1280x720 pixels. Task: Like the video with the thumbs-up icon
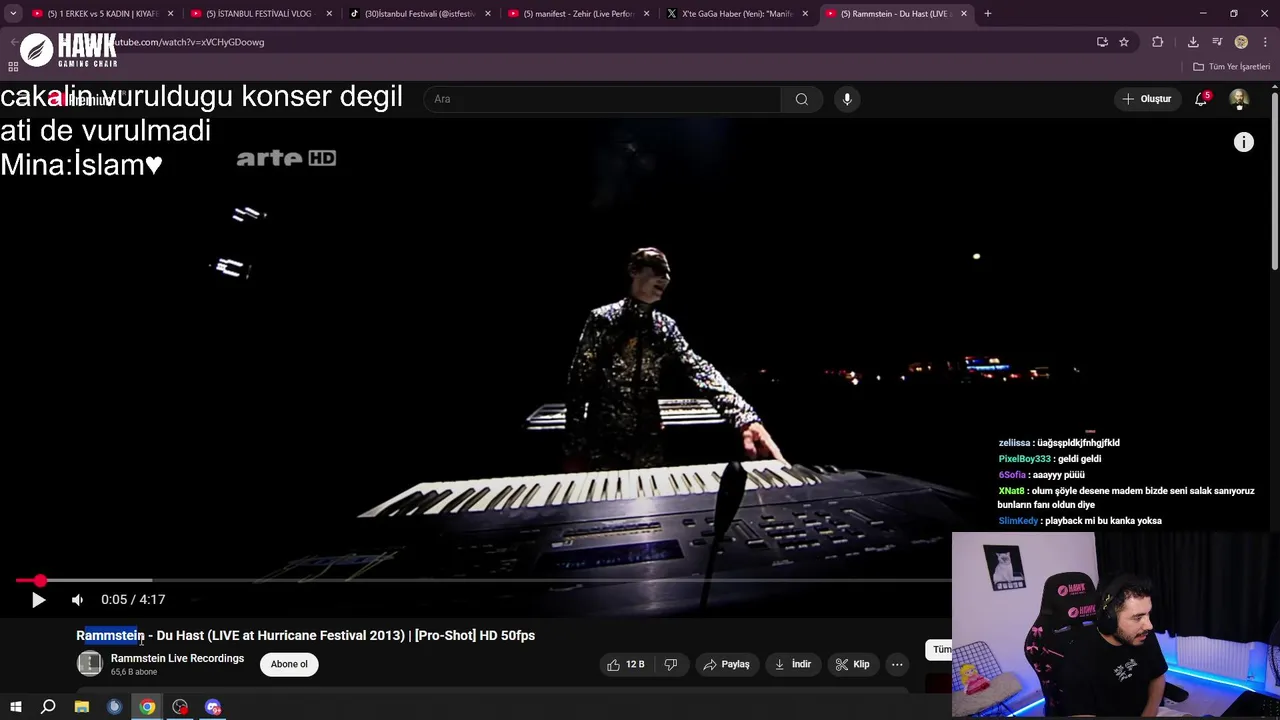[625, 664]
